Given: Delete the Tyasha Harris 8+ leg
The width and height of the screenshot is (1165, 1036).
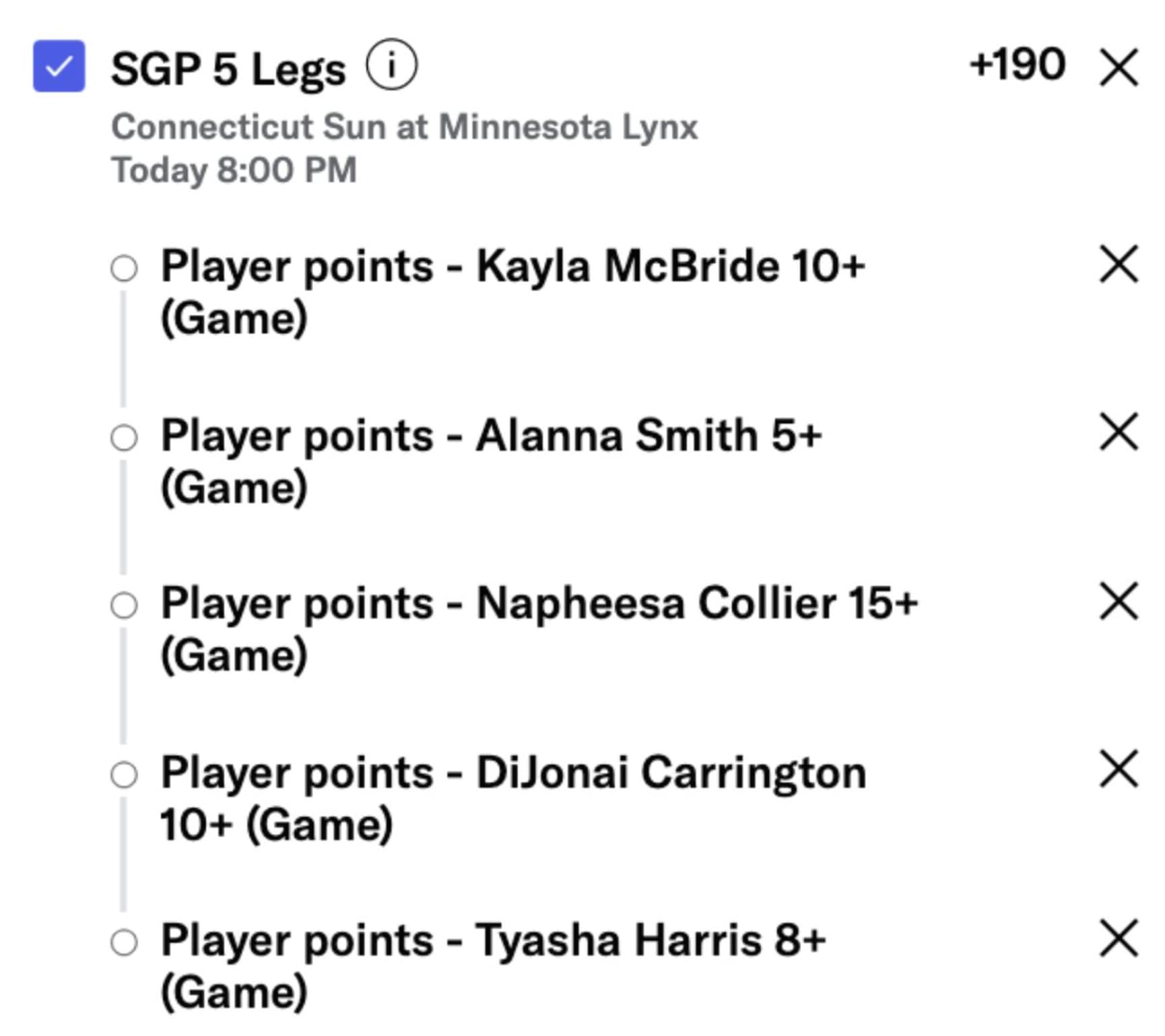Looking at the screenshot, I should (1119, 938).
